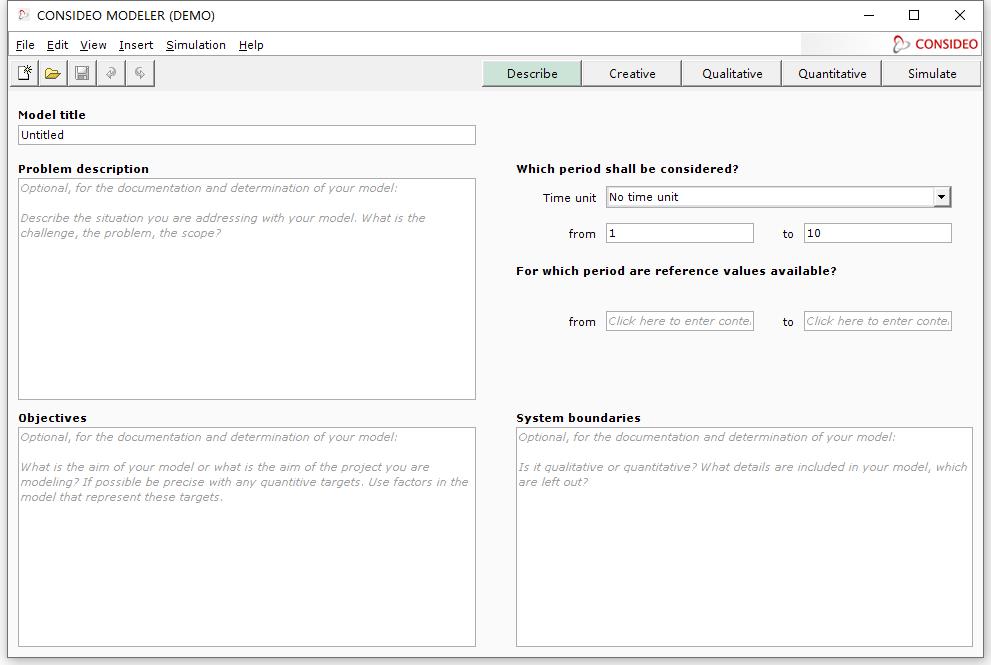Click the Save floppy disk icon

(x=82, y=73)
